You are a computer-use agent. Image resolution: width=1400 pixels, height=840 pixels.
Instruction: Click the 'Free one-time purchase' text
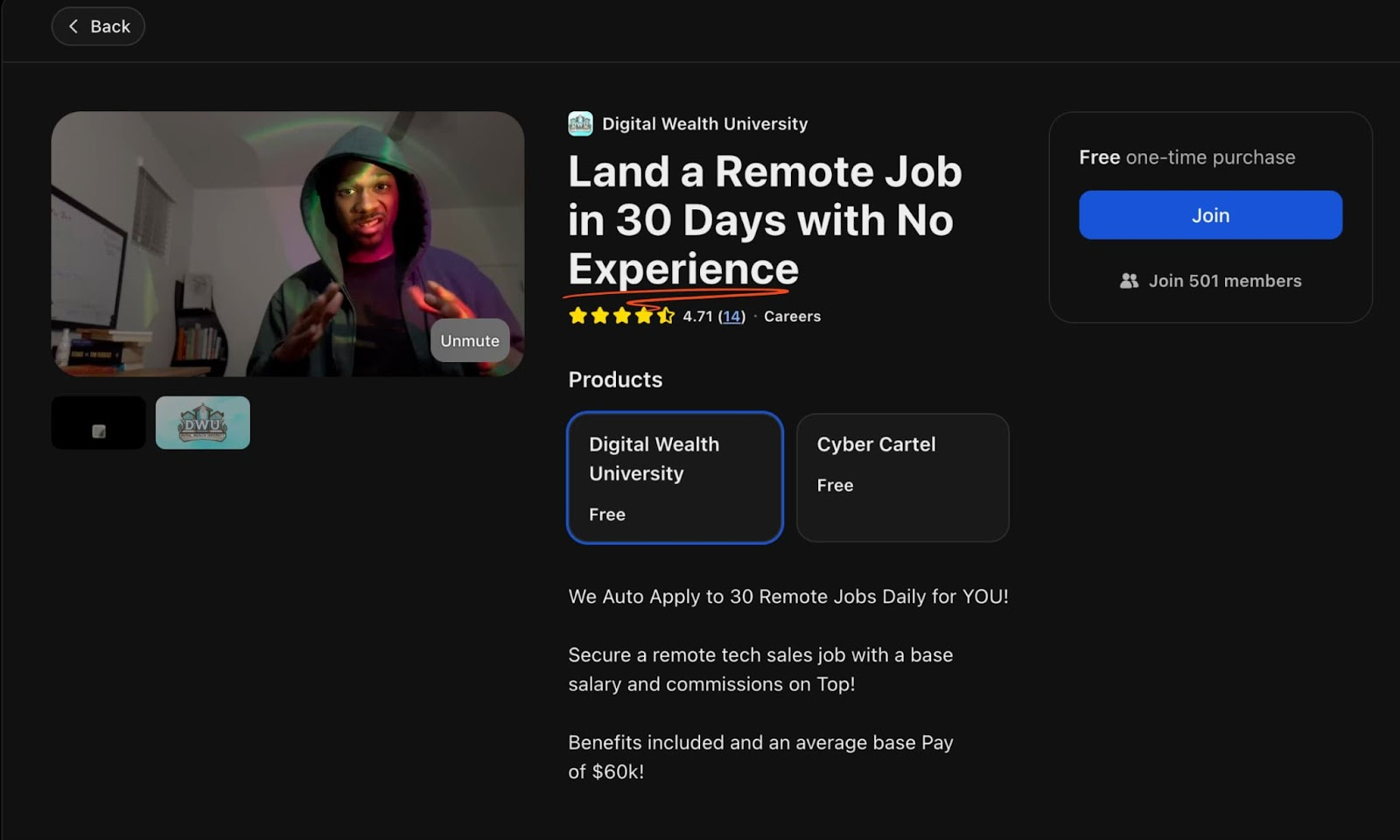(1187, 157)
